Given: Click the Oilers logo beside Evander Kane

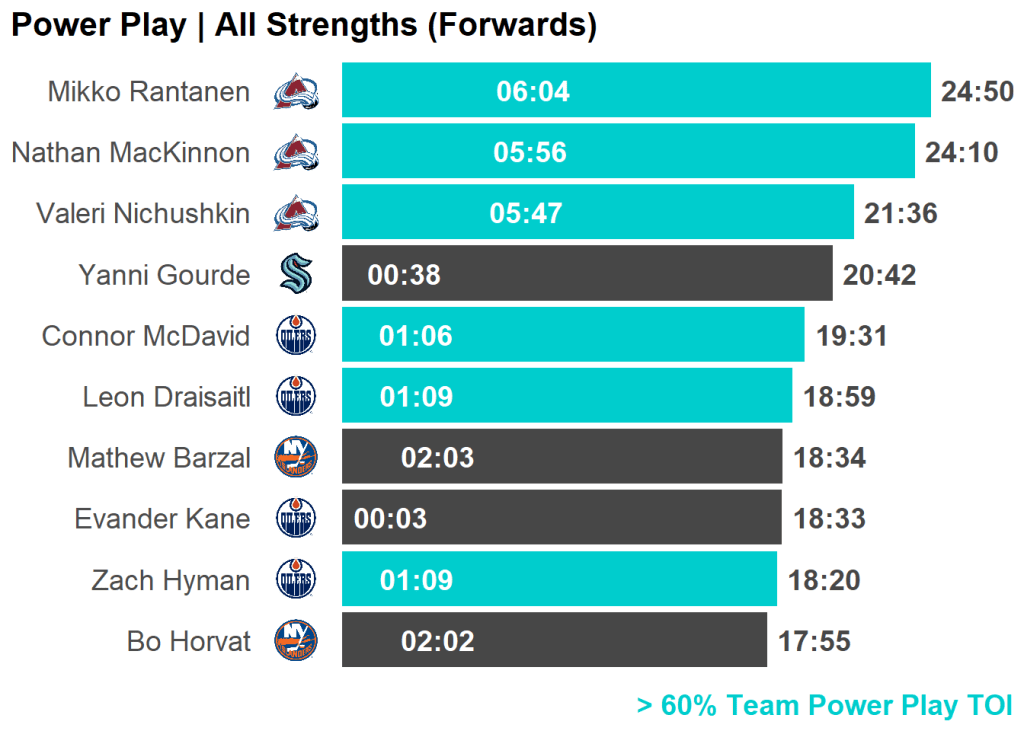Looking at the screenshot, I should (x=296, y=519).
